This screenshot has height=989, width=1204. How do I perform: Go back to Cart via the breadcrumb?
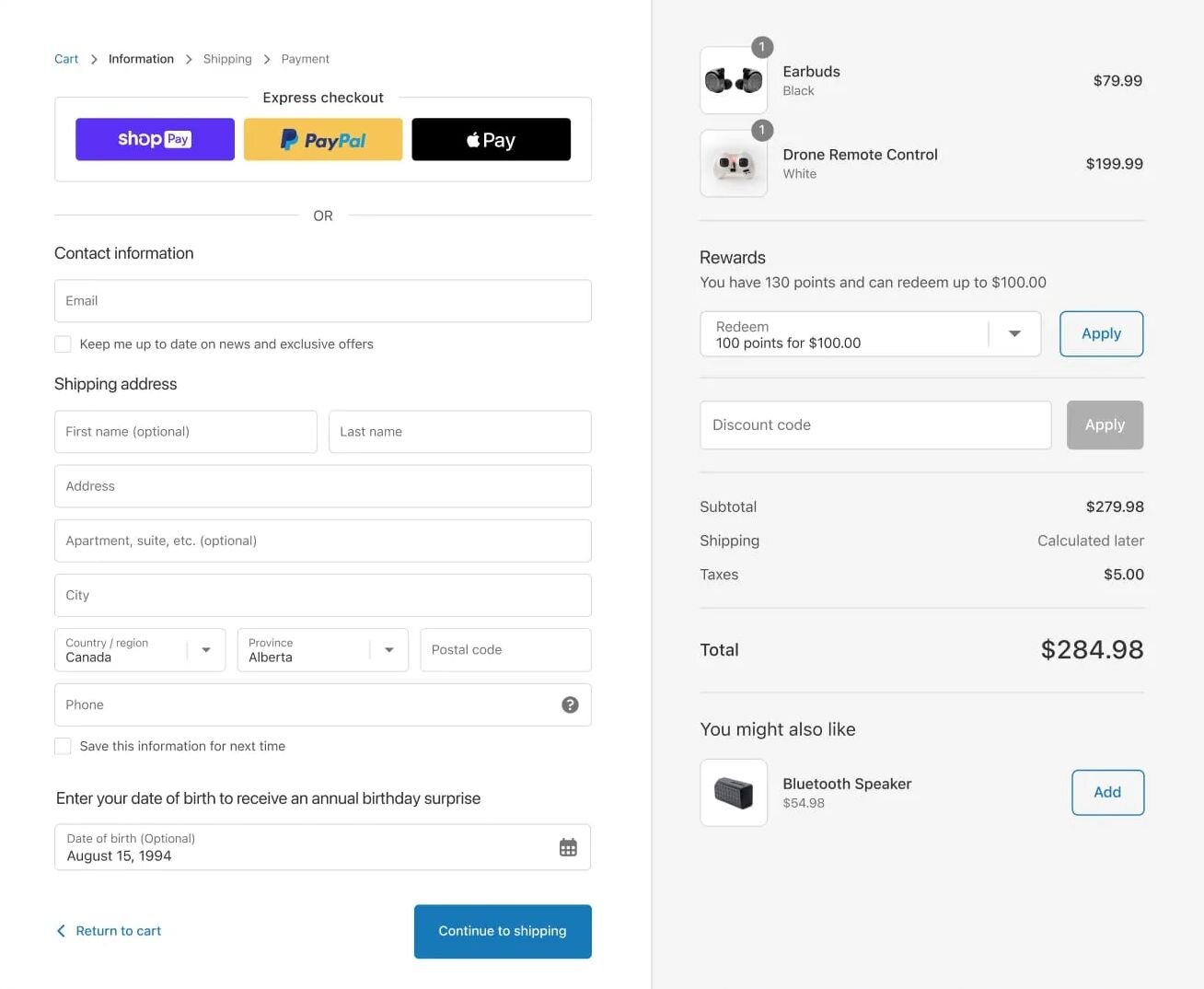tap(65, 58)
